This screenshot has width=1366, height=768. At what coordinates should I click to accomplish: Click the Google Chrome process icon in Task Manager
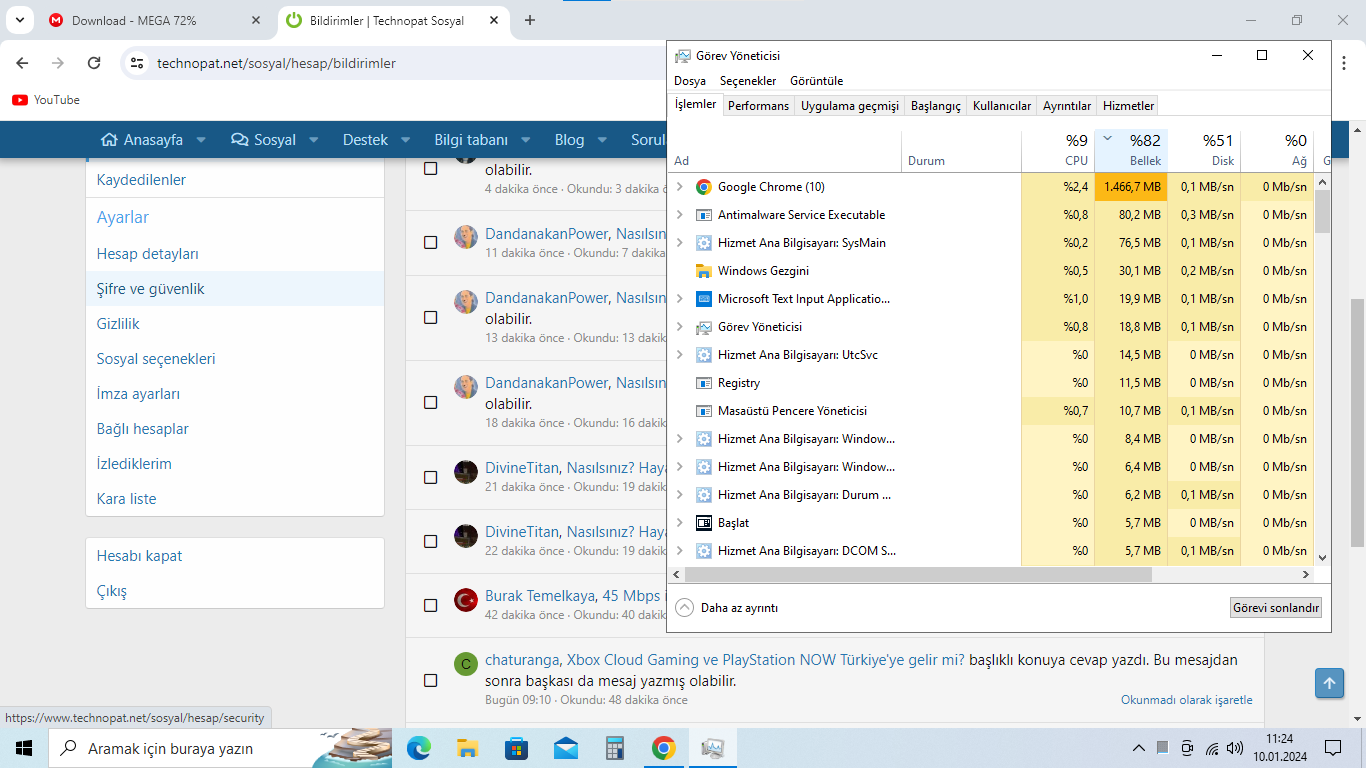[703, 187]
